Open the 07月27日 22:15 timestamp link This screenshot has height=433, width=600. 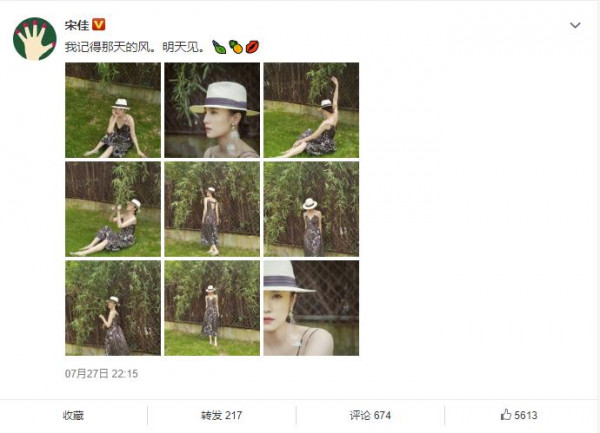(101, 374)
